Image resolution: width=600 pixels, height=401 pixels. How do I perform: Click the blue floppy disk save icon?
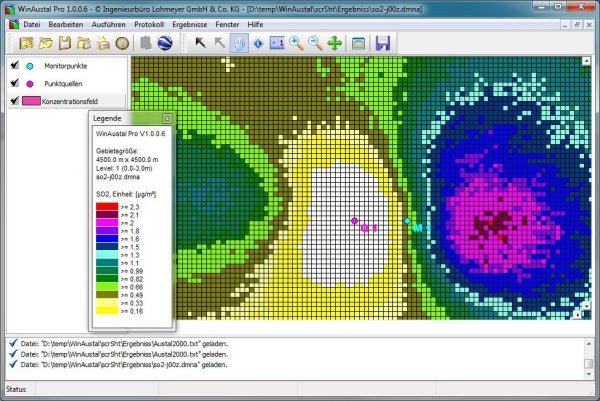click(382, 43)
